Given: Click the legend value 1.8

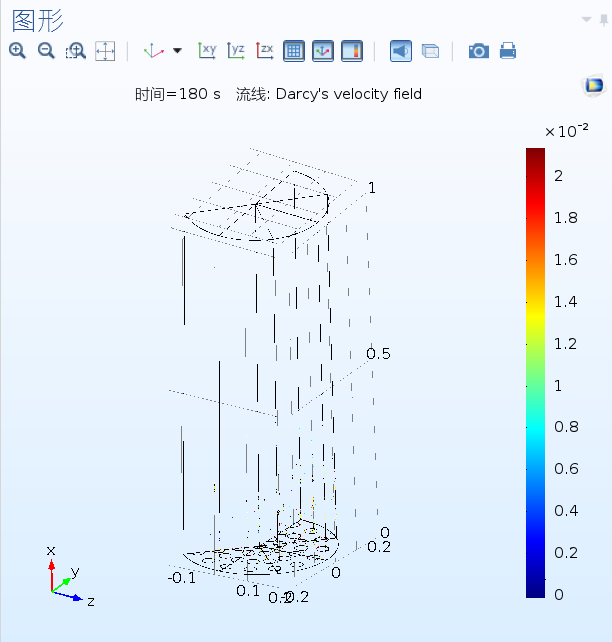Looking at the screenshot, I should pyautogui.click(x=566, y=218).
